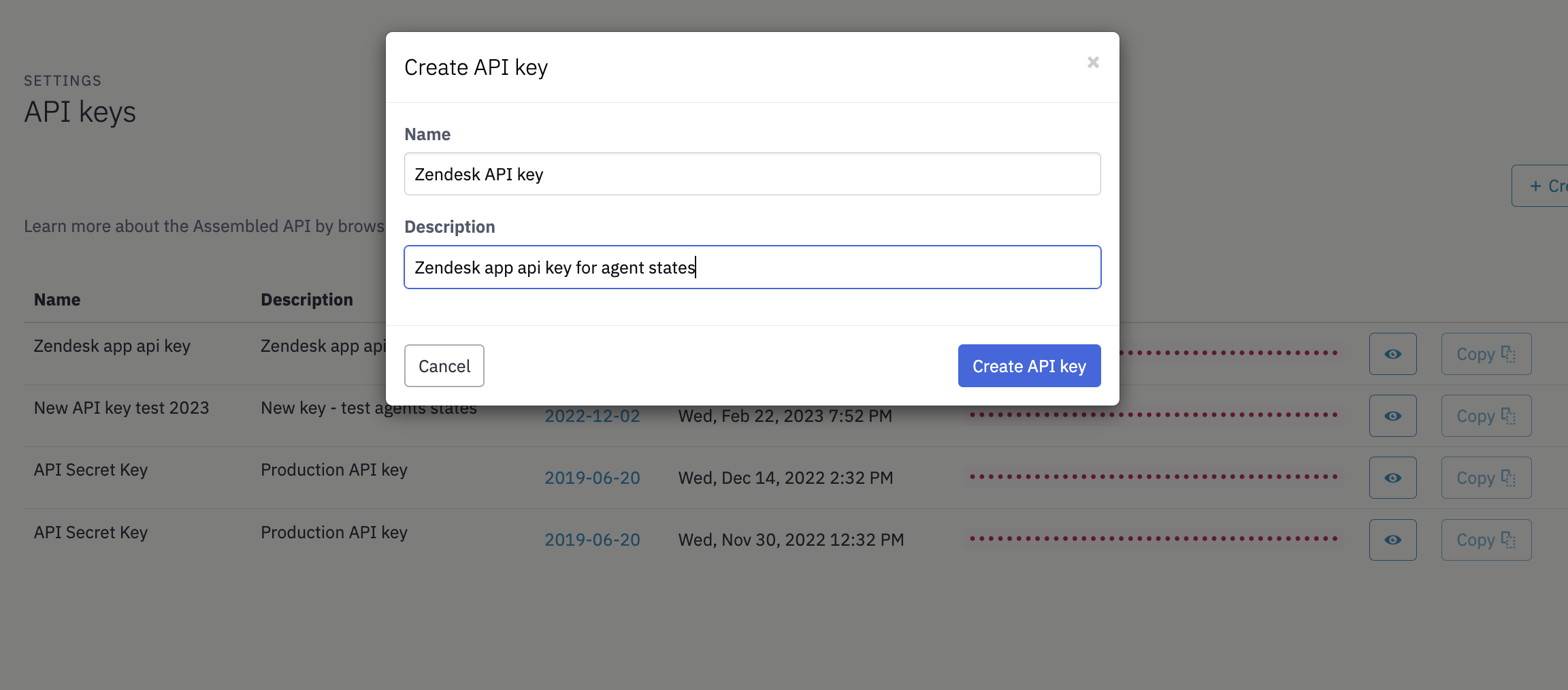Confirm with the blue Create API key button

click(x=1029, y=366)
